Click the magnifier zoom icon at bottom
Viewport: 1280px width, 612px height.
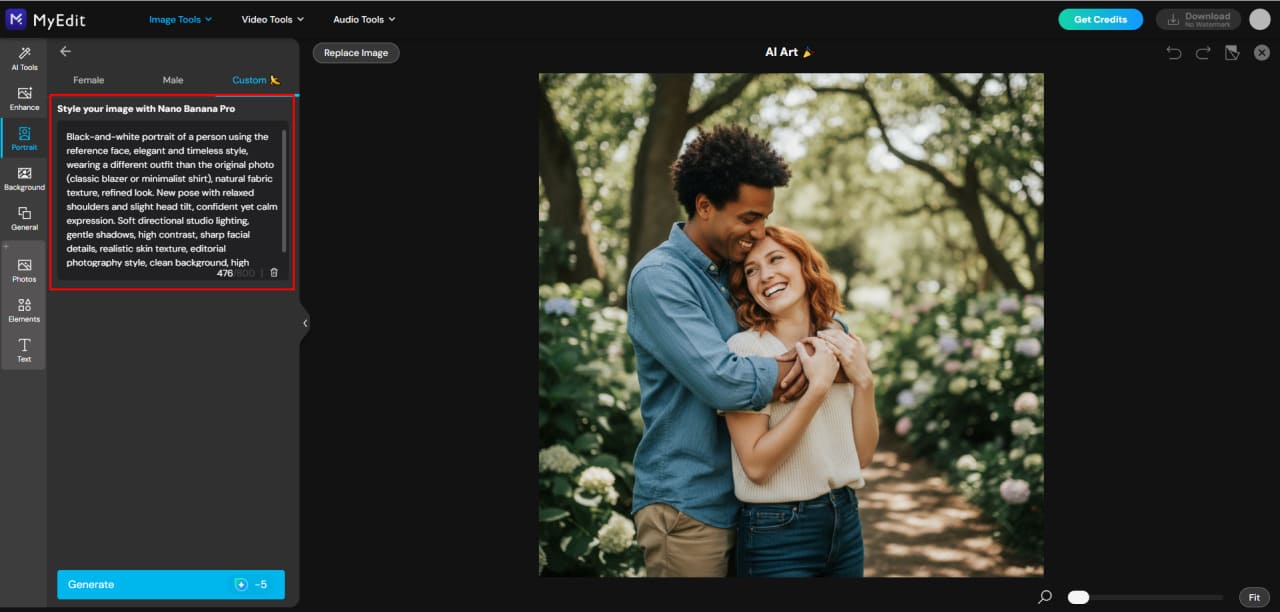click(x=1043, y=596)
